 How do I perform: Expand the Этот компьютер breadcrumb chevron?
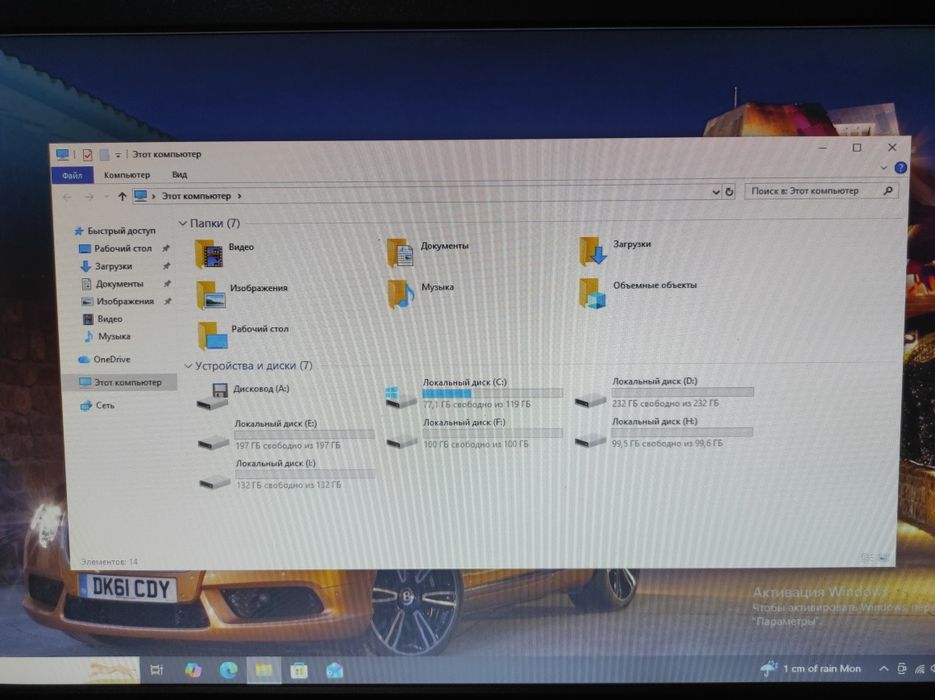(x=240, y=196)
